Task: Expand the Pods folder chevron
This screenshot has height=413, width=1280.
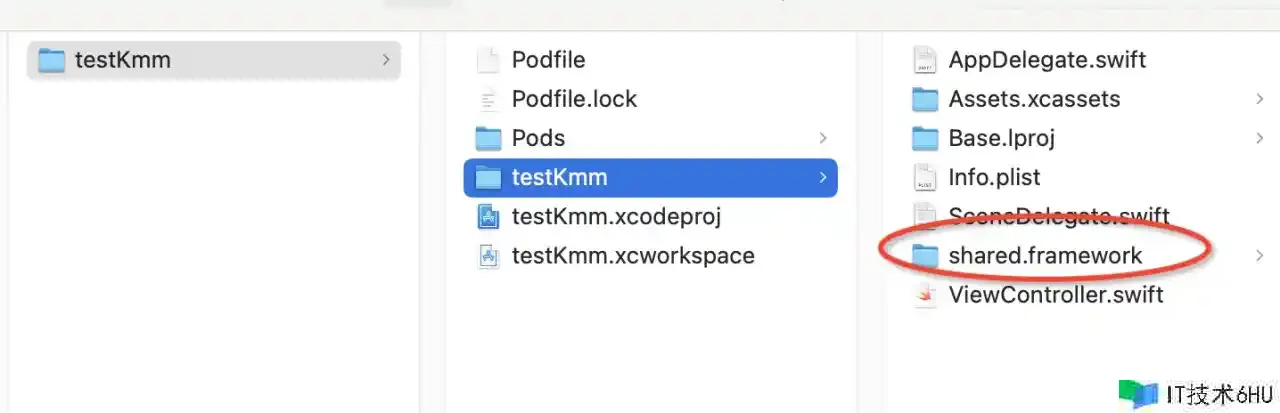Action: (x=822, y=138)
